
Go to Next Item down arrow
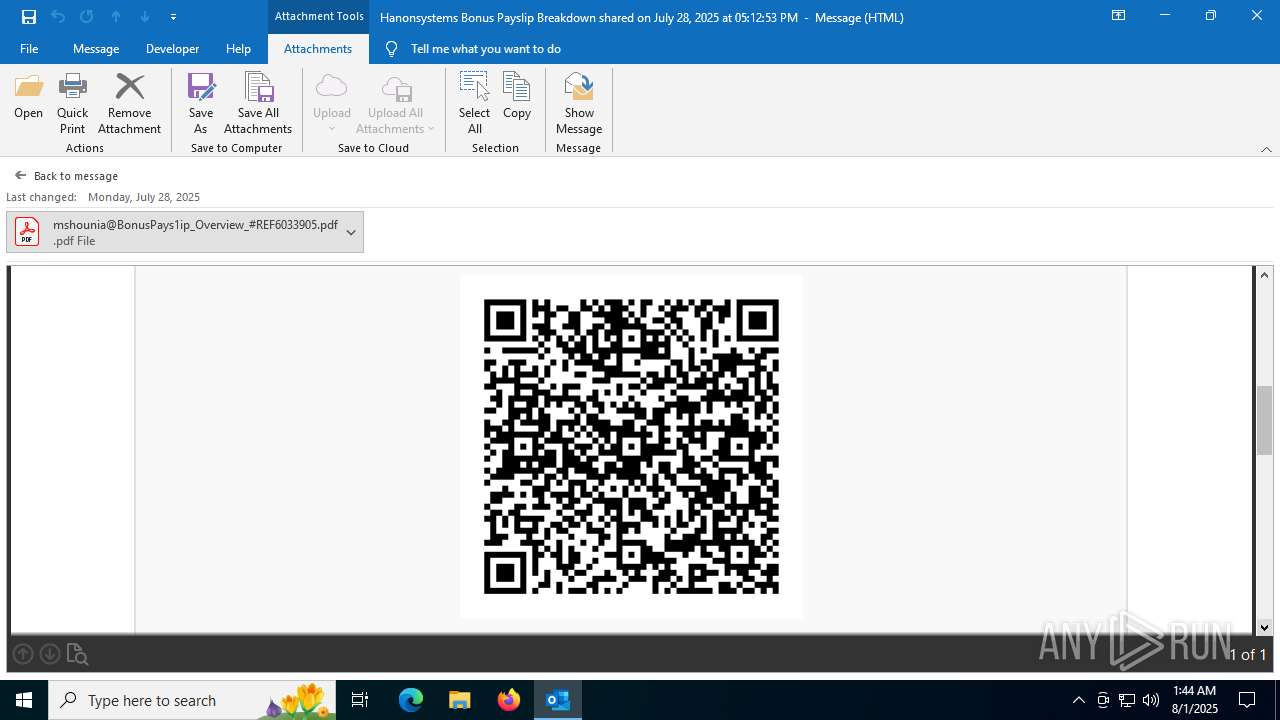click(x=145, y=17)
